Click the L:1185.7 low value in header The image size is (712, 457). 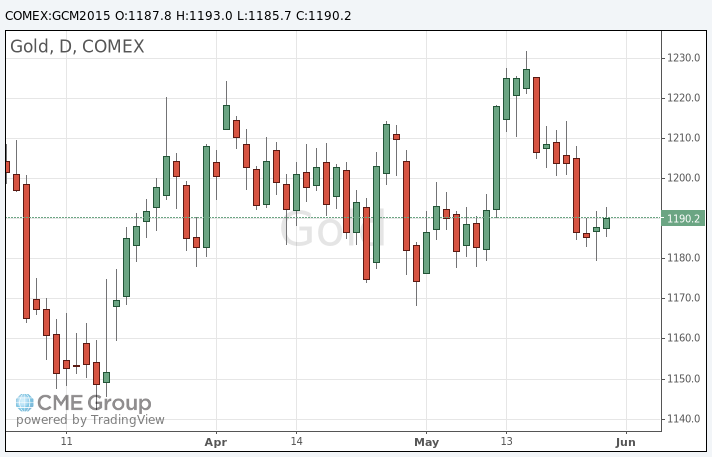click(x=264, y=16)
